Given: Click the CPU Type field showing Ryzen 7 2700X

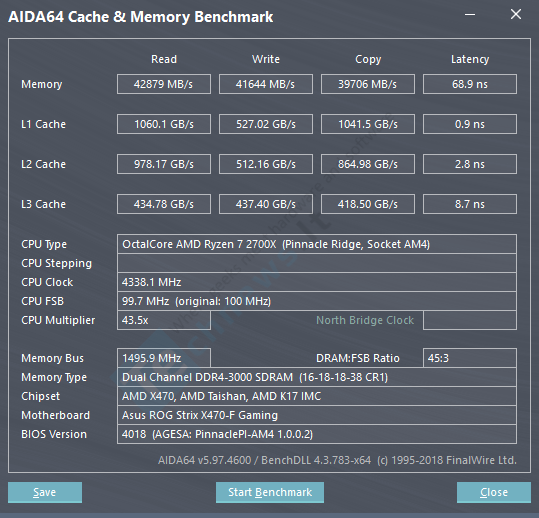Looking at the screenshot, I should tap(317, 244).
